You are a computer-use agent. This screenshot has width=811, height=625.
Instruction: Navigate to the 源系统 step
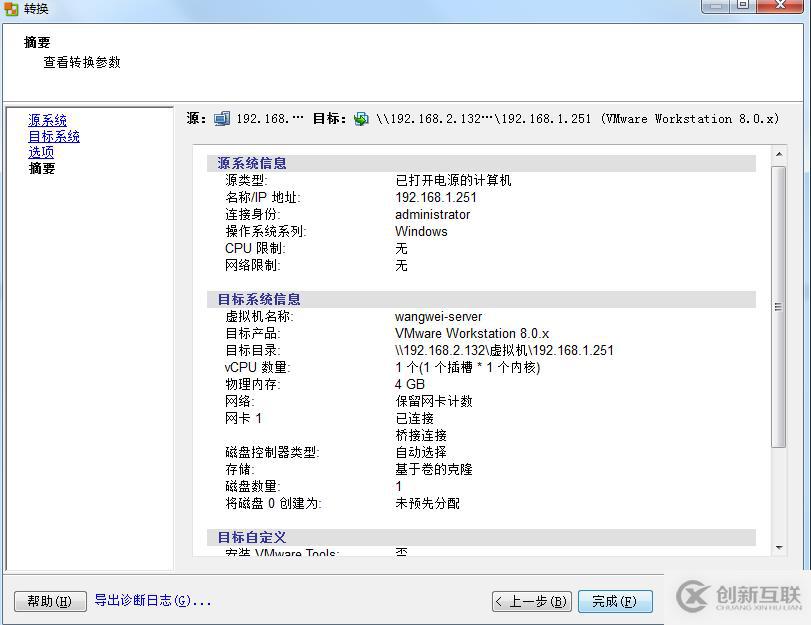click(47, 120)
